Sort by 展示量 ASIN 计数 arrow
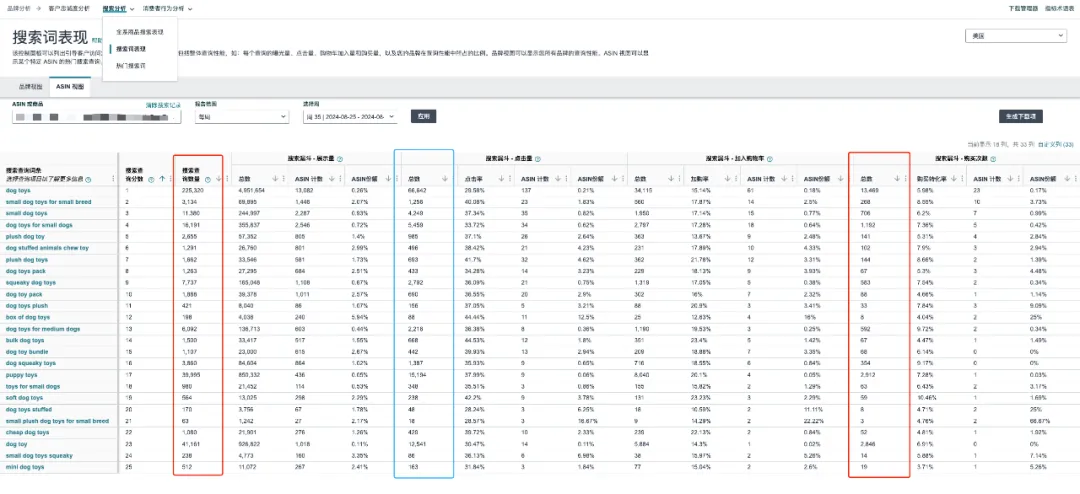This screenshot has height=494, width=1080. [x=331, y=178]
